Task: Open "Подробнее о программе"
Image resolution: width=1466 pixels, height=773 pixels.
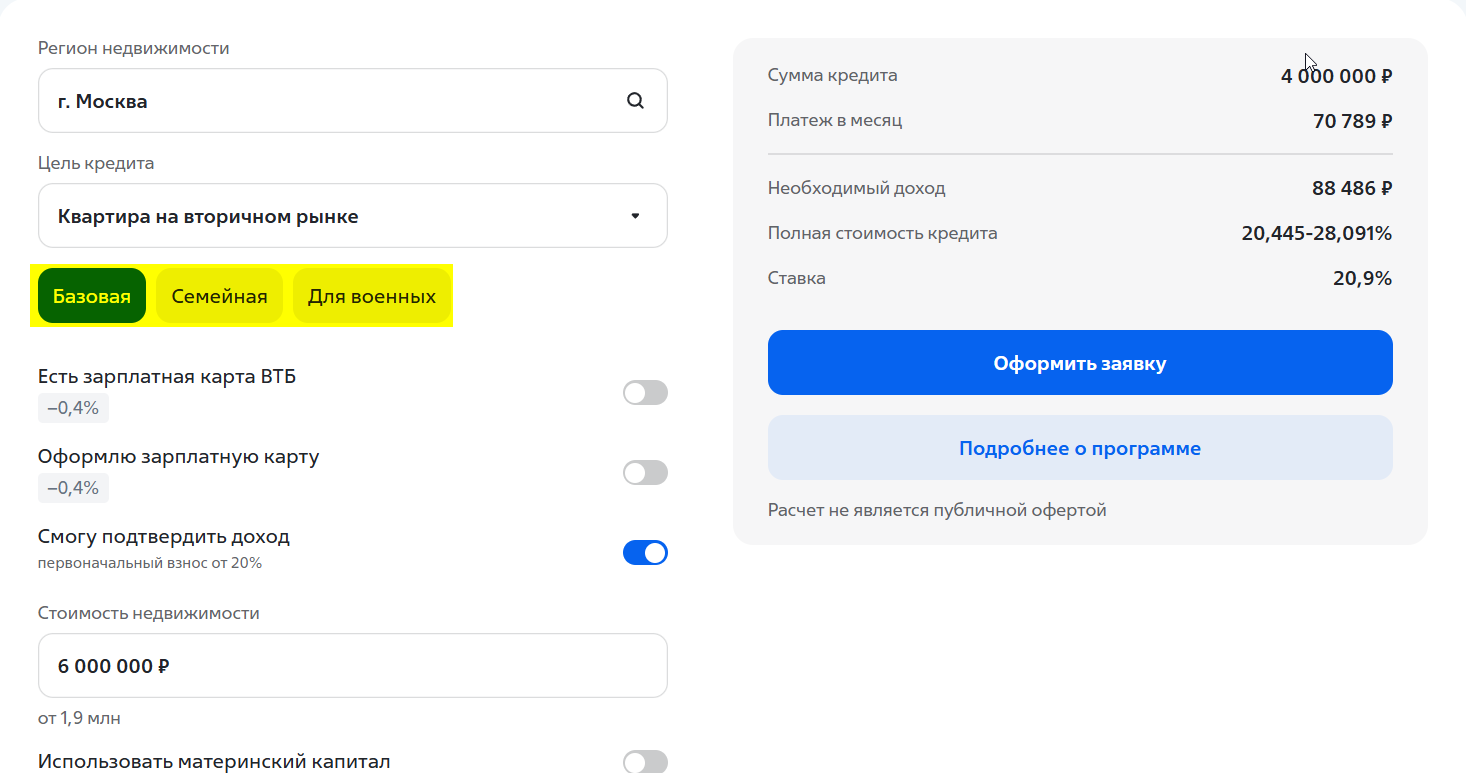Action: [1079, 447]
